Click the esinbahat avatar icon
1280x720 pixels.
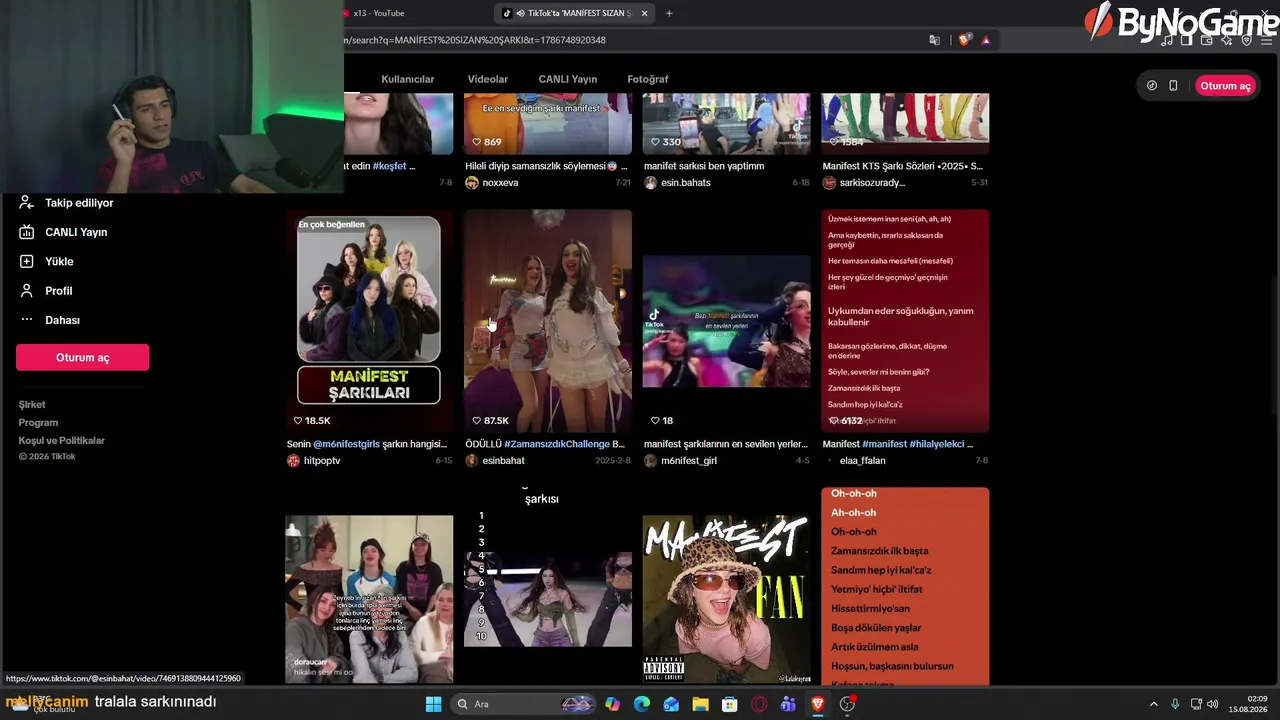pyautogui.click(x=472, y=461)
